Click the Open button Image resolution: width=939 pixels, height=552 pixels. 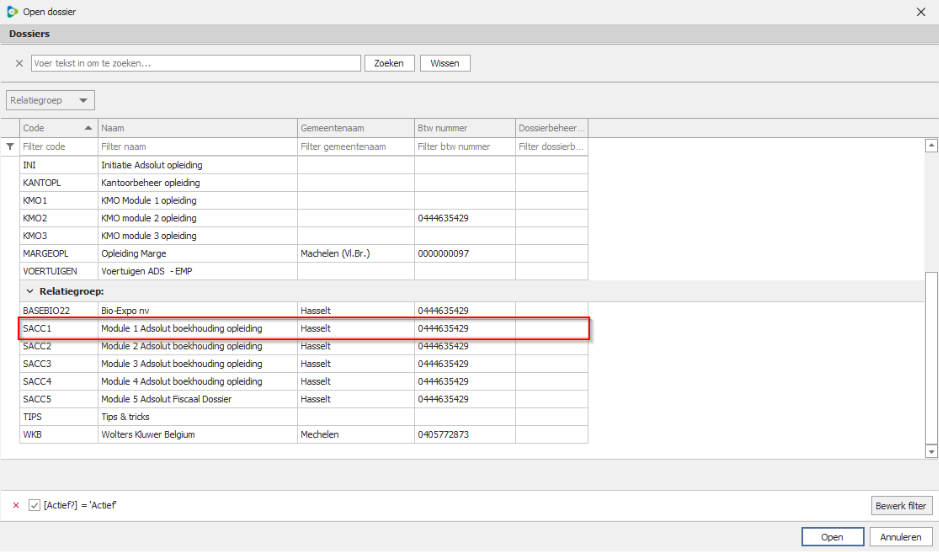click(832, 537)
